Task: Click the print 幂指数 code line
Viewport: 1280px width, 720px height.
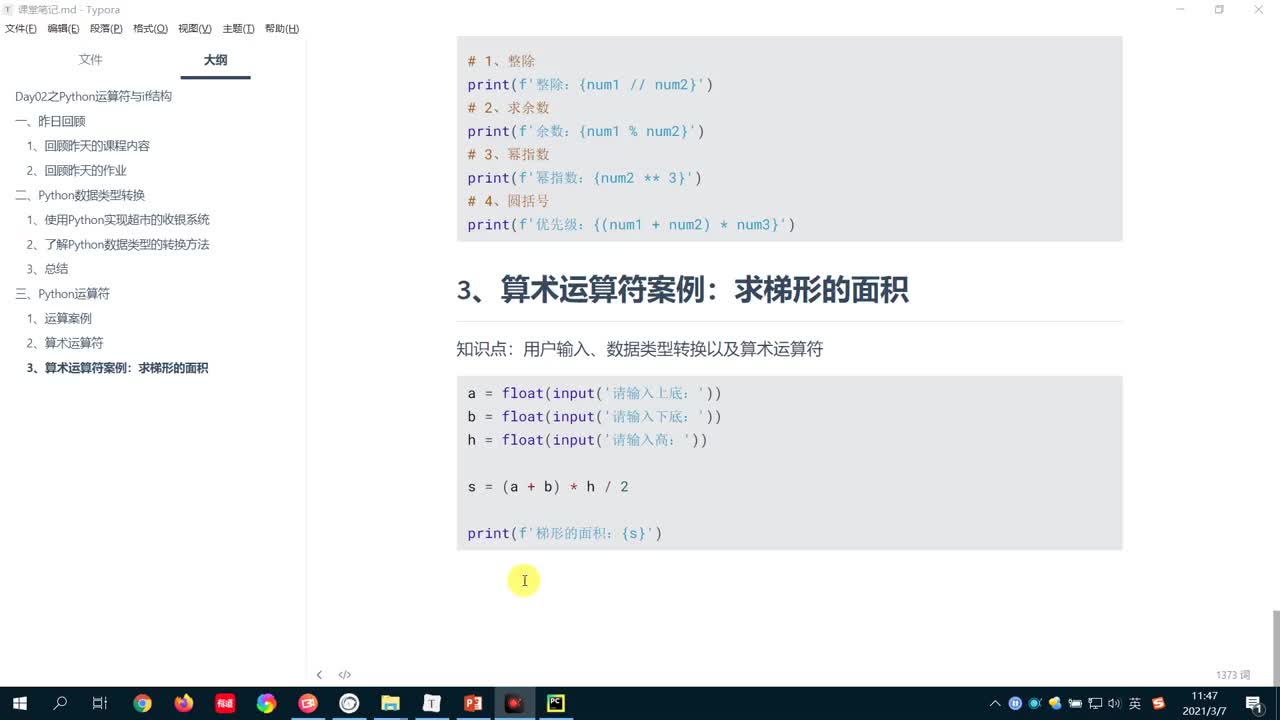Action: tap(585, 178)
